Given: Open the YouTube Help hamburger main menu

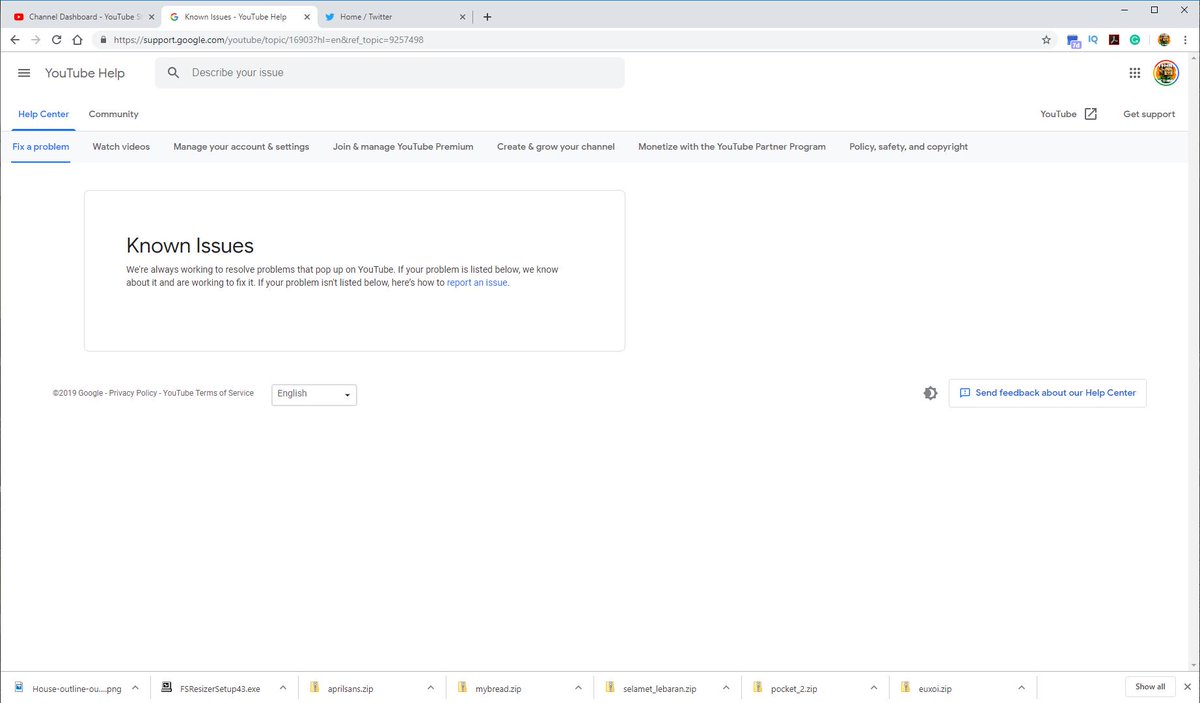Looking at the screenshot, I should [x=24, y=73].
